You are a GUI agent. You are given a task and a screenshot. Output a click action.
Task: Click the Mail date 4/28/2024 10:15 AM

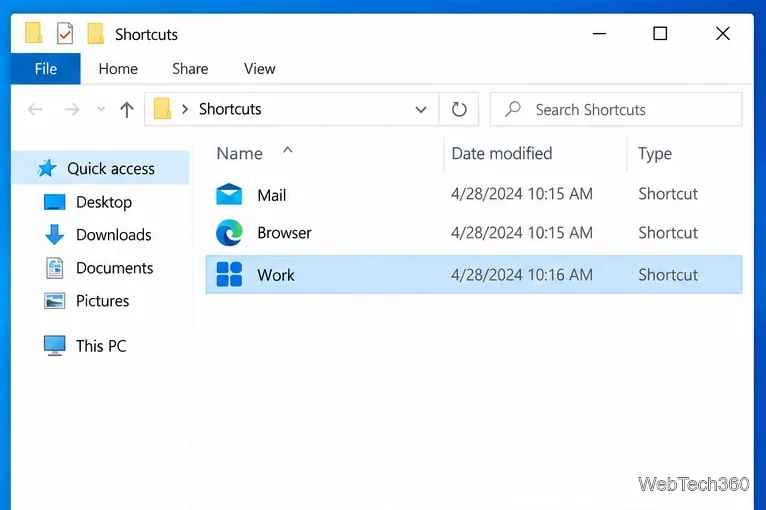click(522, 194)
